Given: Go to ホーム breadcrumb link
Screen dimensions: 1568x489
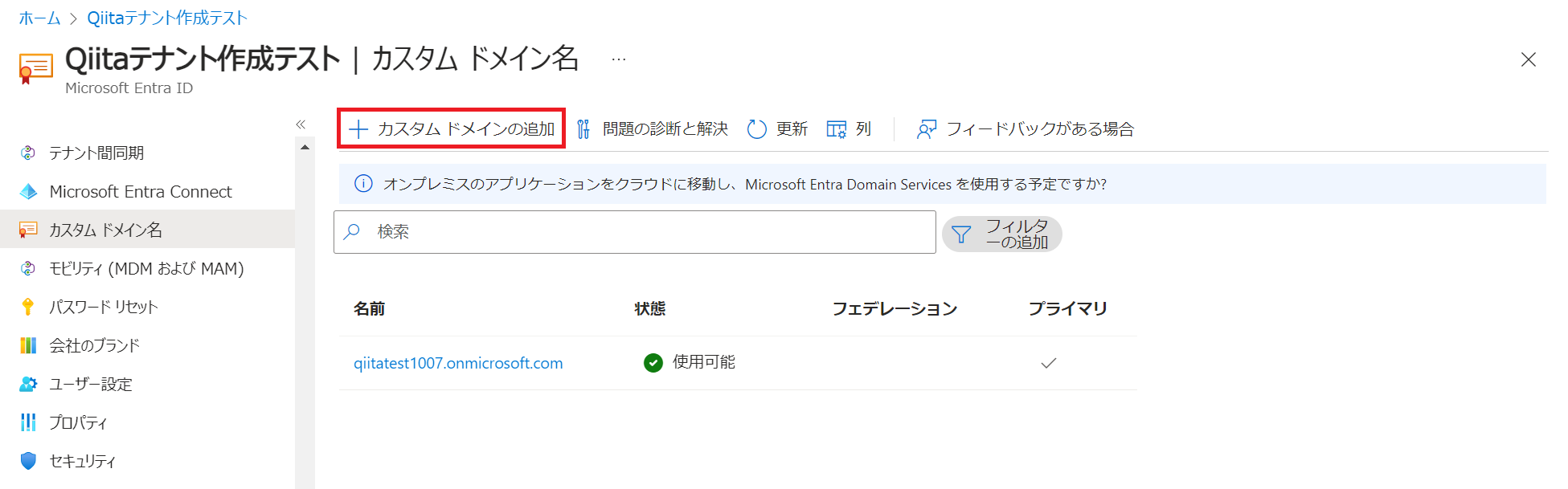Looking at the screenshot, I should click(x=39, y=18).
